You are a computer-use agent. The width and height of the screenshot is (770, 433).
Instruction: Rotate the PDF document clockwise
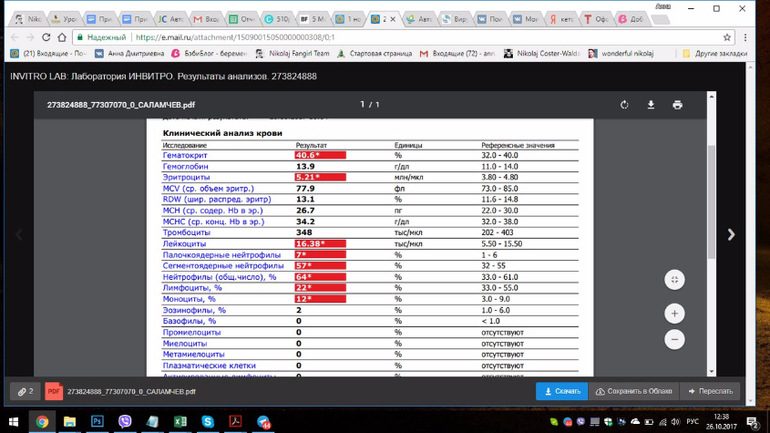coord(624,105)
